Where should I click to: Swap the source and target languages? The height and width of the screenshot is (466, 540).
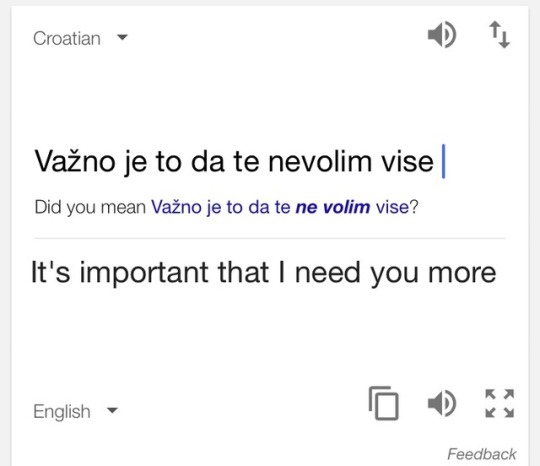click(500, 35)
